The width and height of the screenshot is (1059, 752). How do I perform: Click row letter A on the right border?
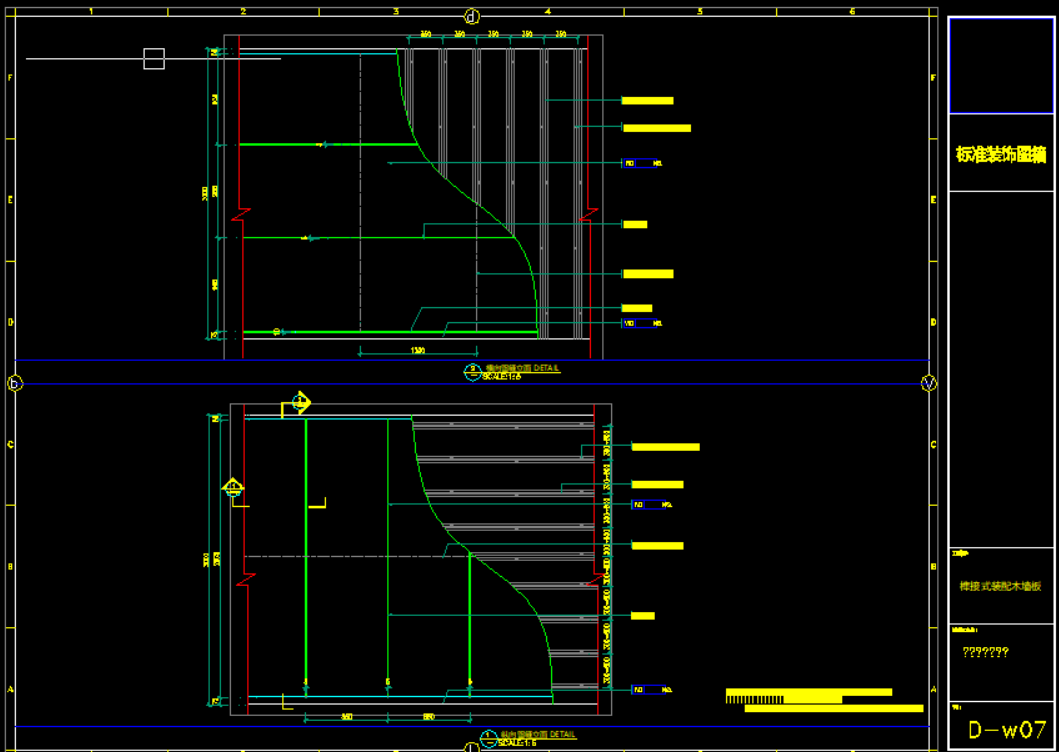(x=933, y=689)
